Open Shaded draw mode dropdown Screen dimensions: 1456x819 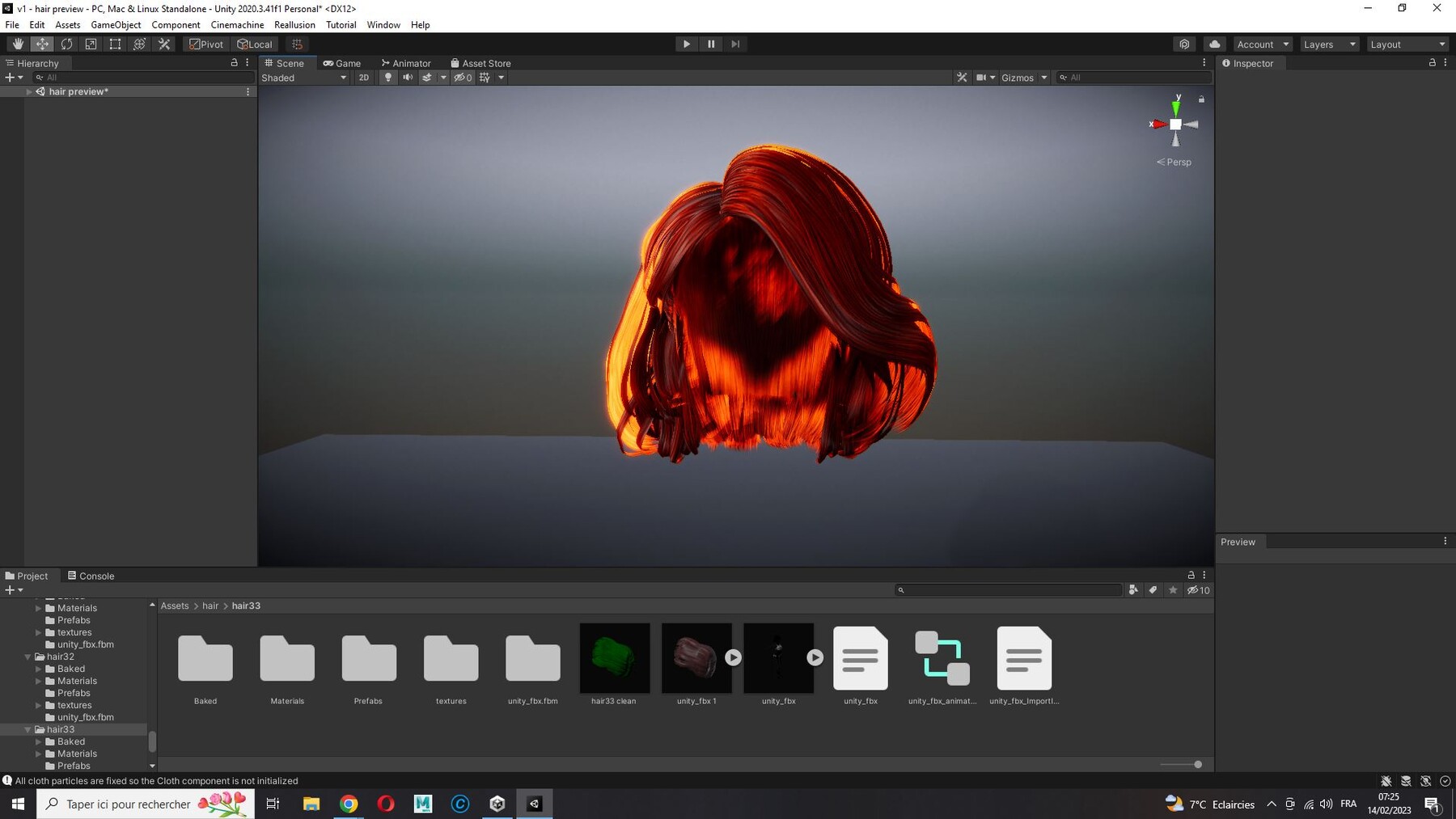303,78
